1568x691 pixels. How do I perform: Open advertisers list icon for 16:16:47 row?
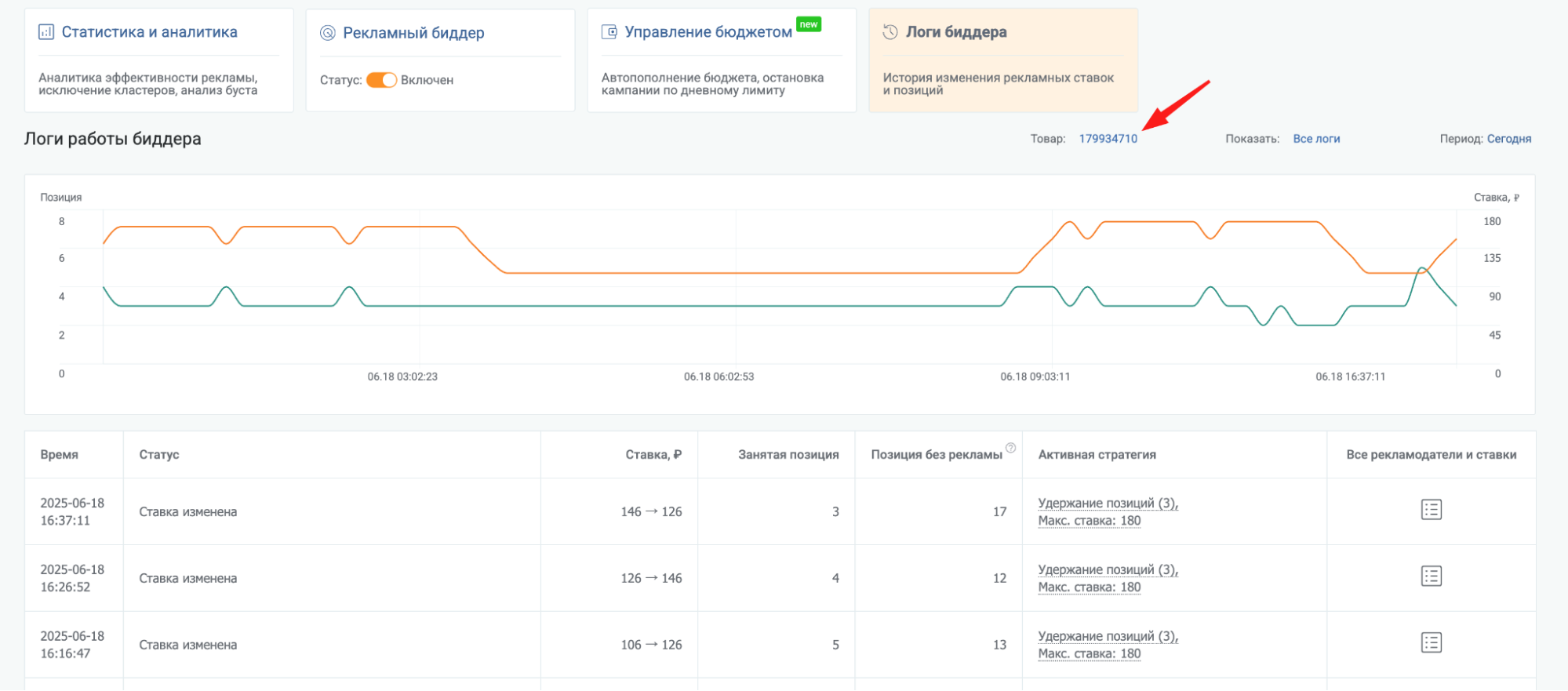[x=1432, y=643]
